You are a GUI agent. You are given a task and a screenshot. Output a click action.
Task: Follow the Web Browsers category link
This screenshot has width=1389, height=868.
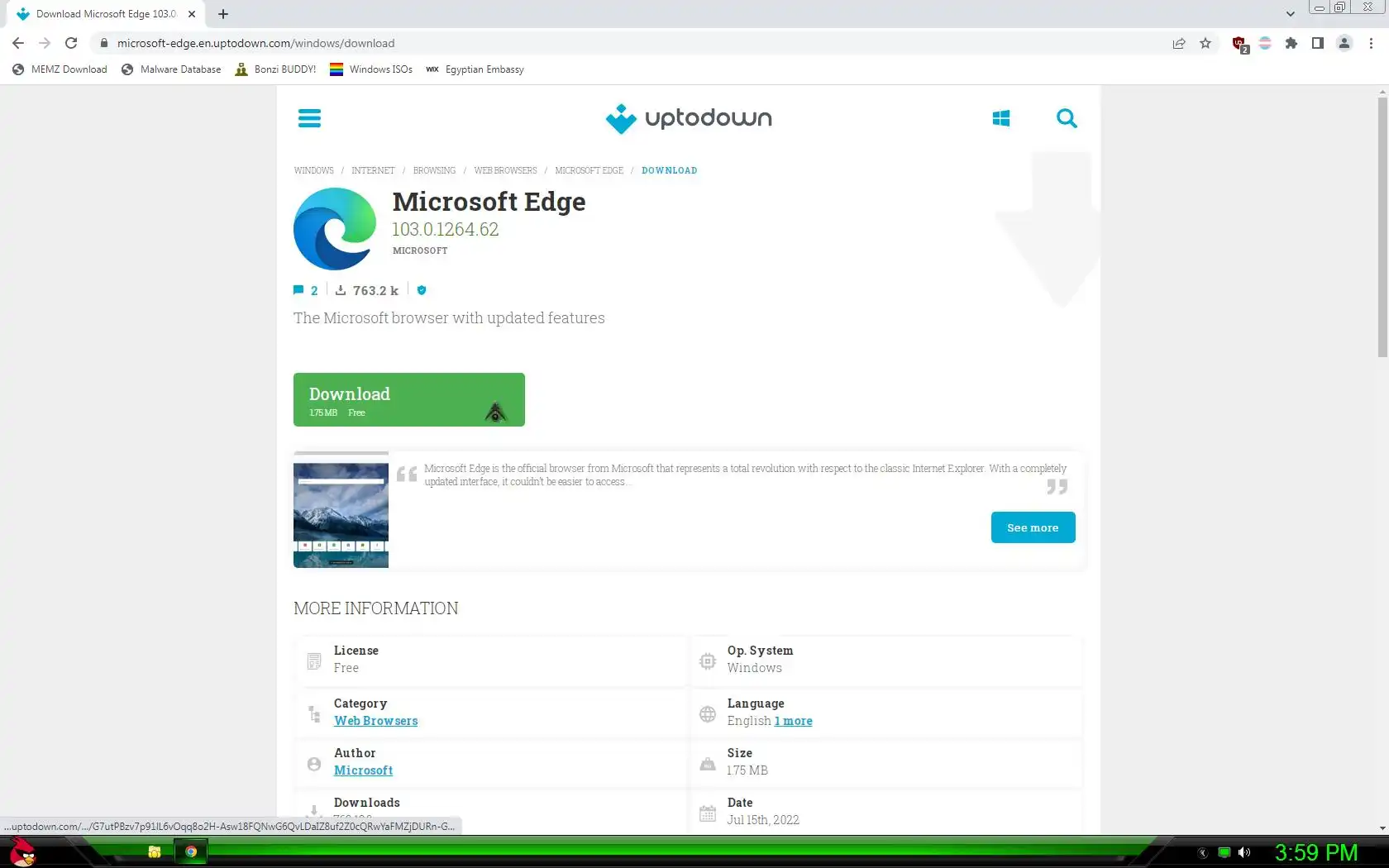(376, 721)
